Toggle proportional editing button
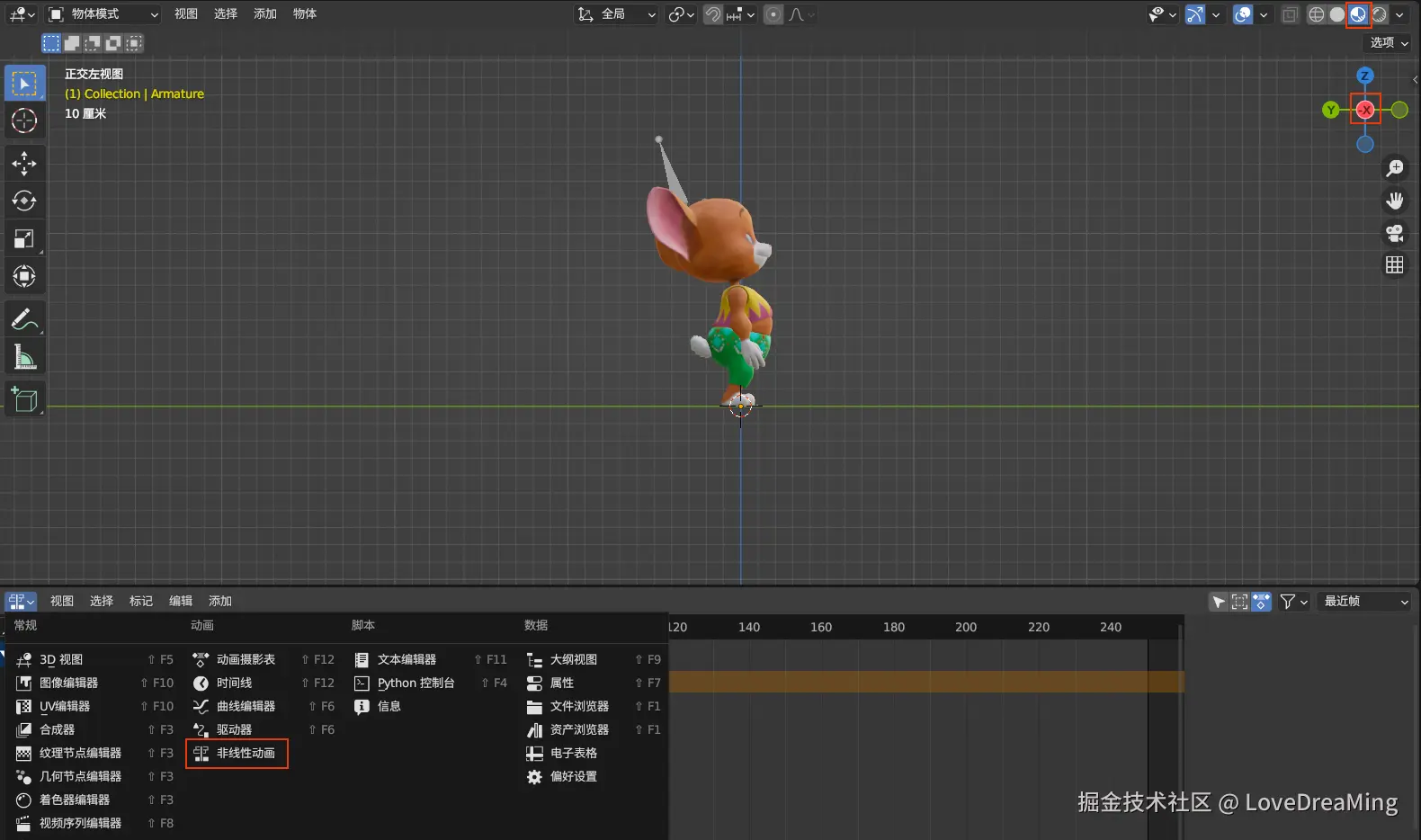The width and height of the screenshot is (1421, 840). tap(773, 14)
